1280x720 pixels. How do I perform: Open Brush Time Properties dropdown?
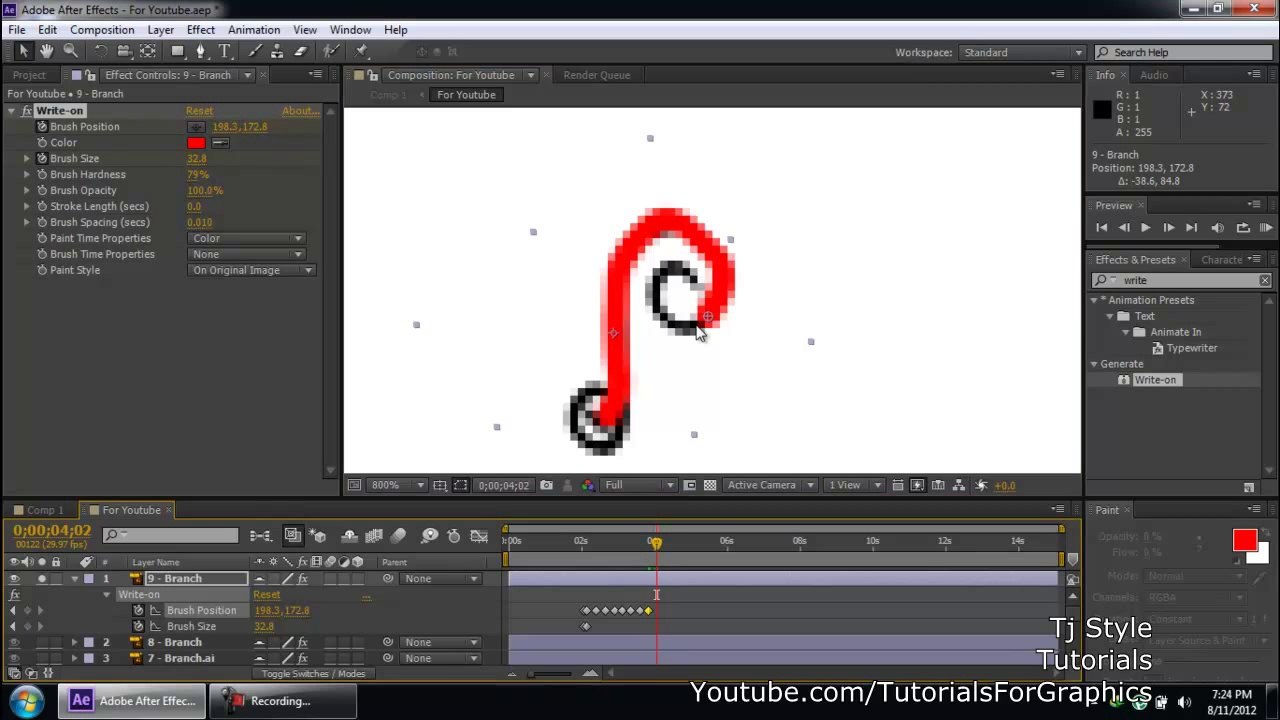(246, 254)
